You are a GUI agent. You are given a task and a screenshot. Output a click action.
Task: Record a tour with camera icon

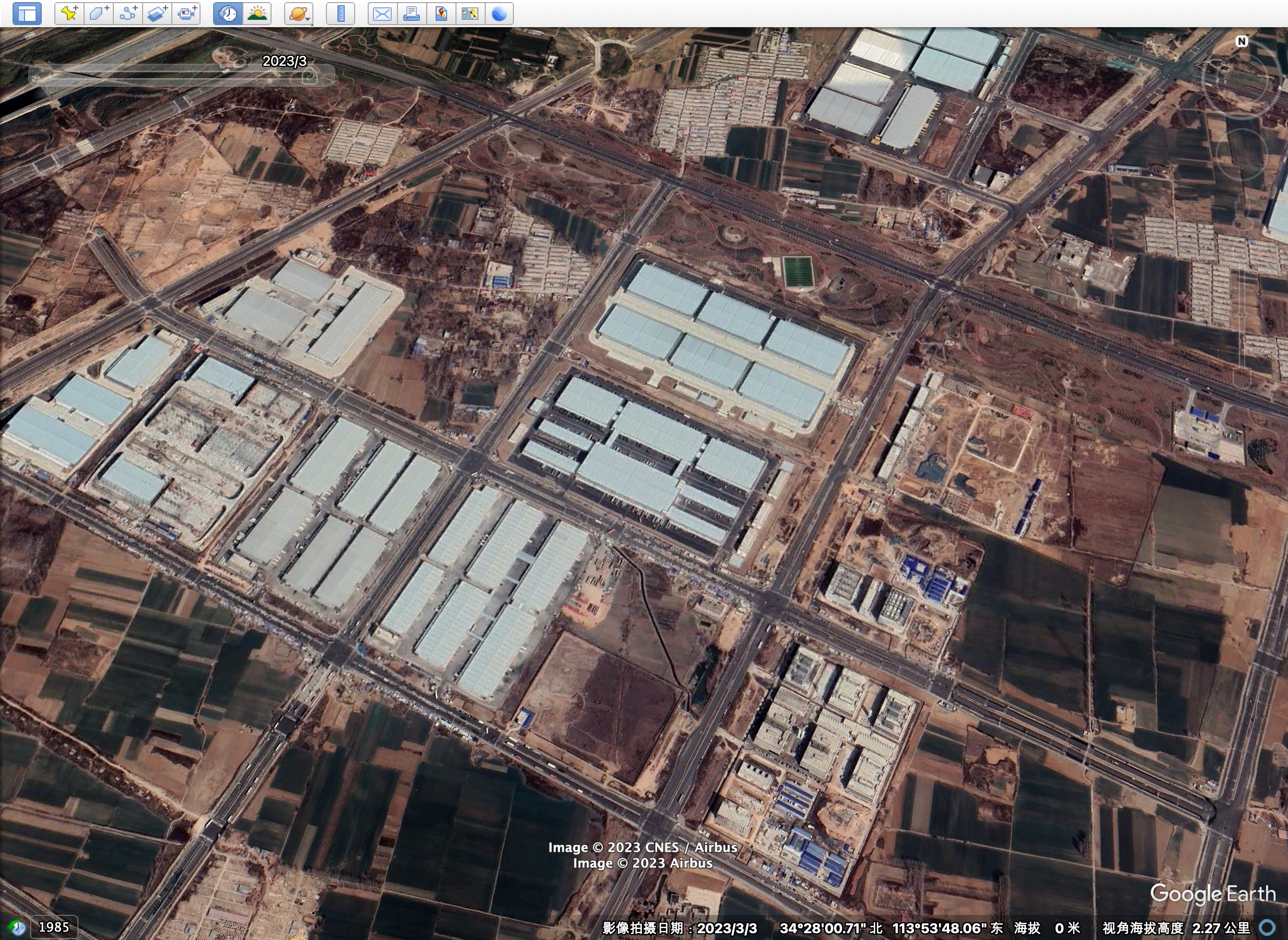pos(186,14)
